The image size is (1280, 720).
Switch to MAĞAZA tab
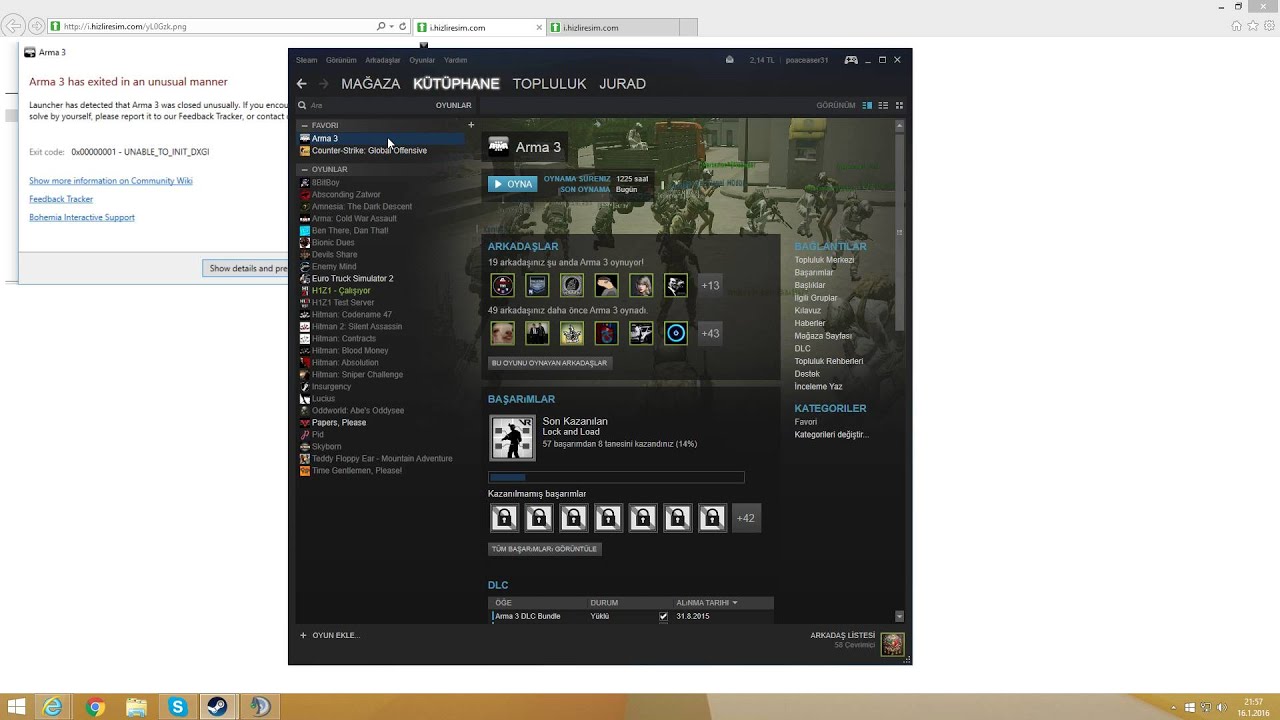(x=371, y=84)
